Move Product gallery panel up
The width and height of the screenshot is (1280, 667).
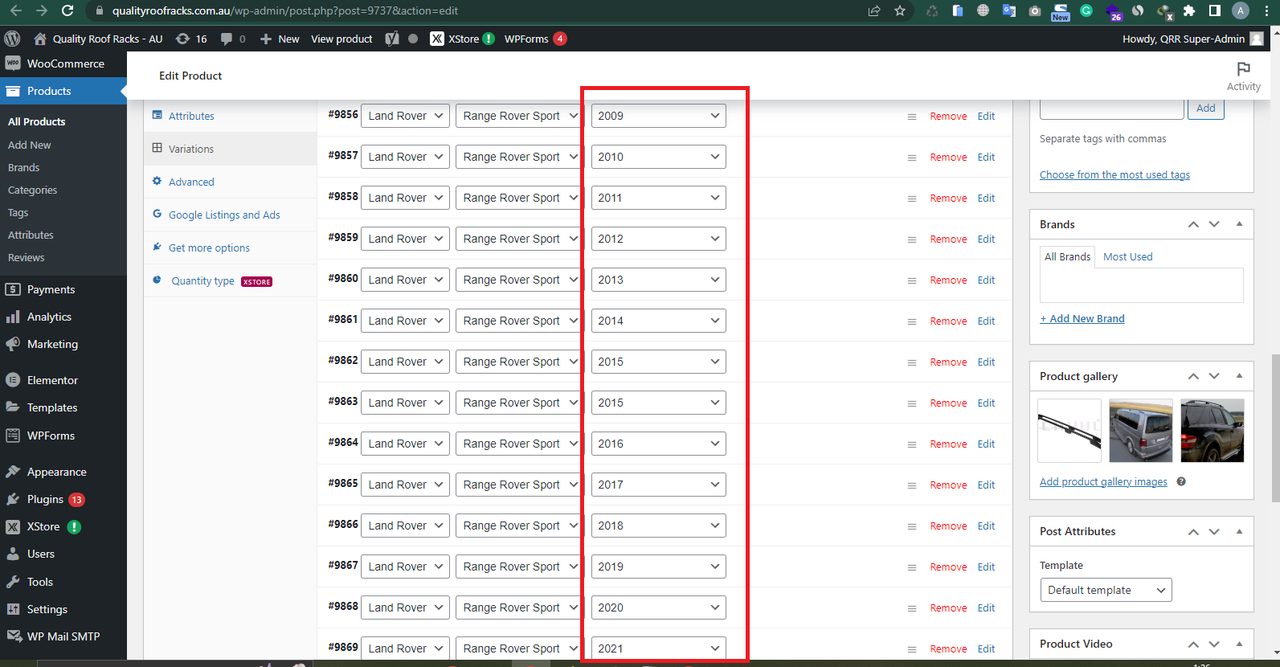(1193, 377)
